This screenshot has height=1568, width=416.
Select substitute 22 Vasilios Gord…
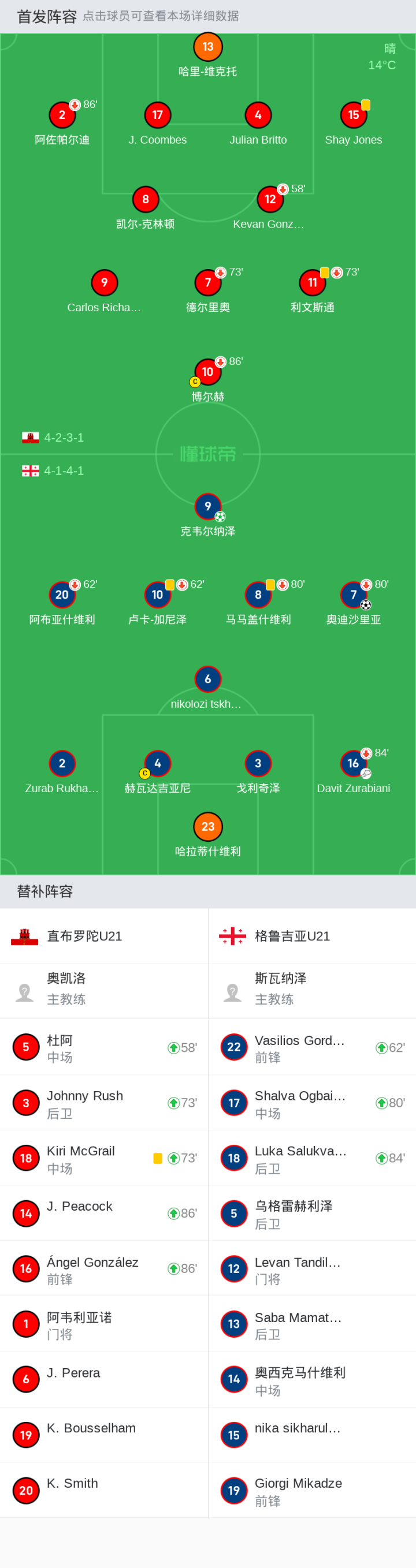pyautogui.click(x=312, y=1047)
